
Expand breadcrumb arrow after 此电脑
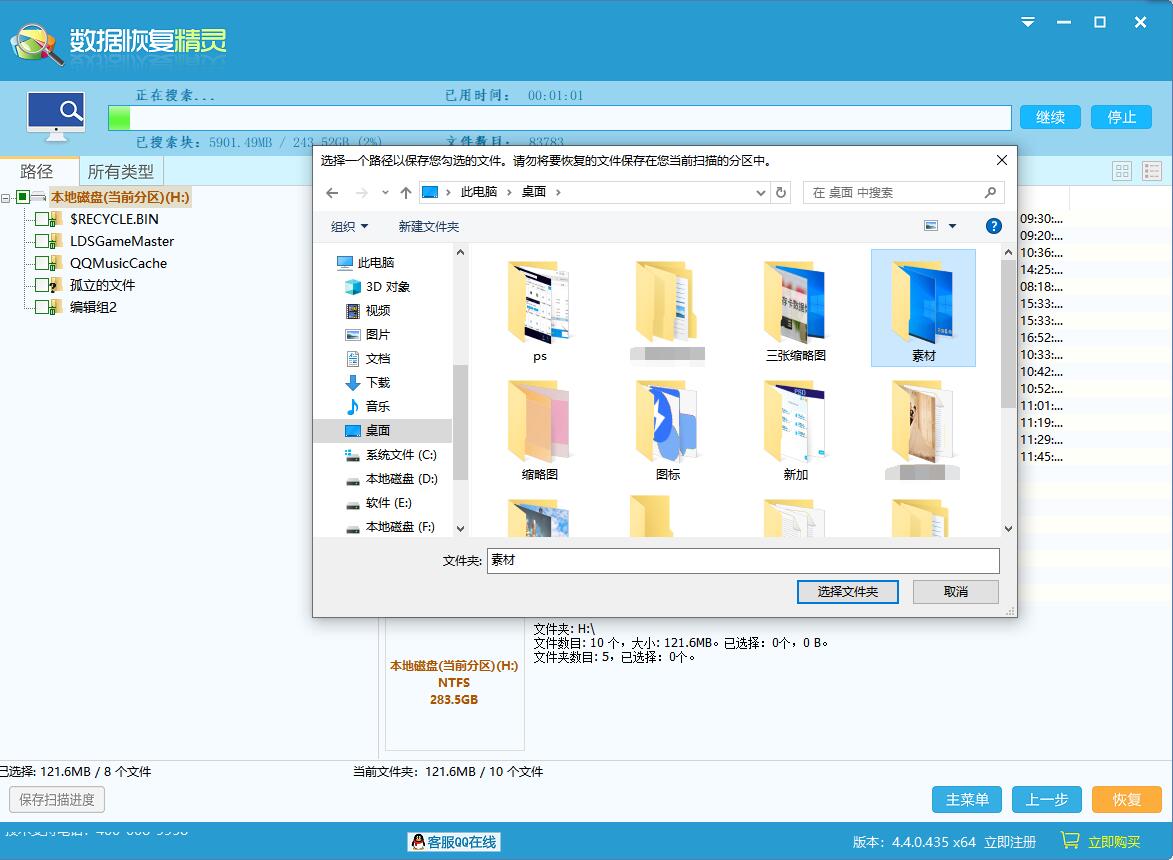pos(509,192)
